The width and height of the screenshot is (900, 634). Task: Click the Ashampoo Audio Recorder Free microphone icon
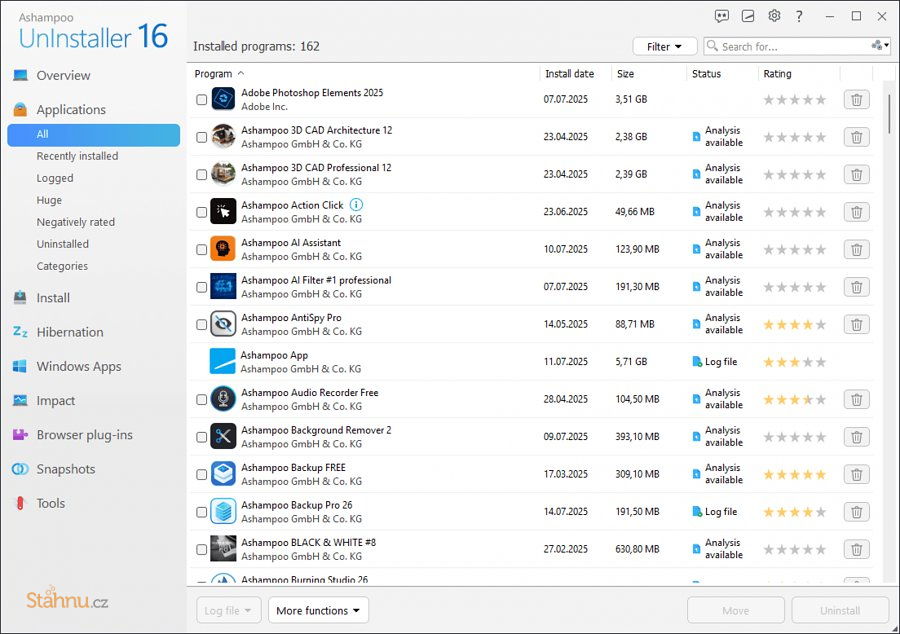223,399
